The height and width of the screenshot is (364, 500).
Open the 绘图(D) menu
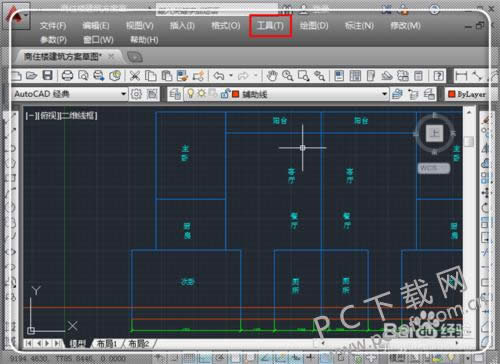click(x=314, y=26)
